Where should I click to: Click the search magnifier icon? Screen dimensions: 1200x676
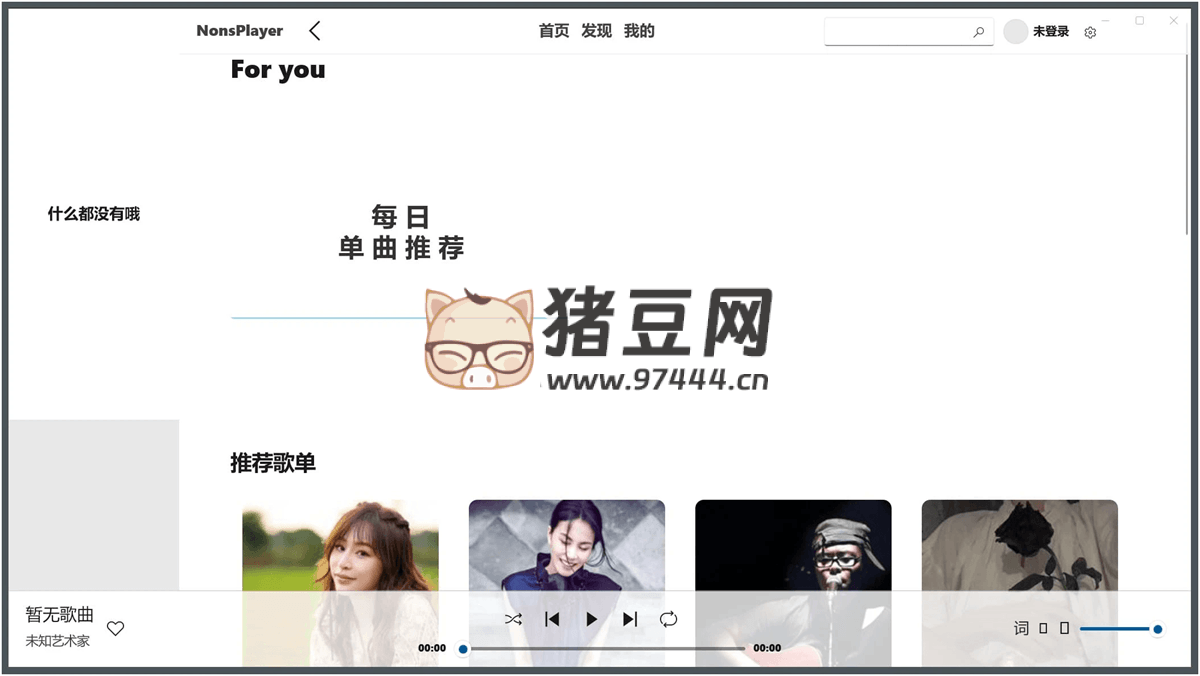point(979,31)
